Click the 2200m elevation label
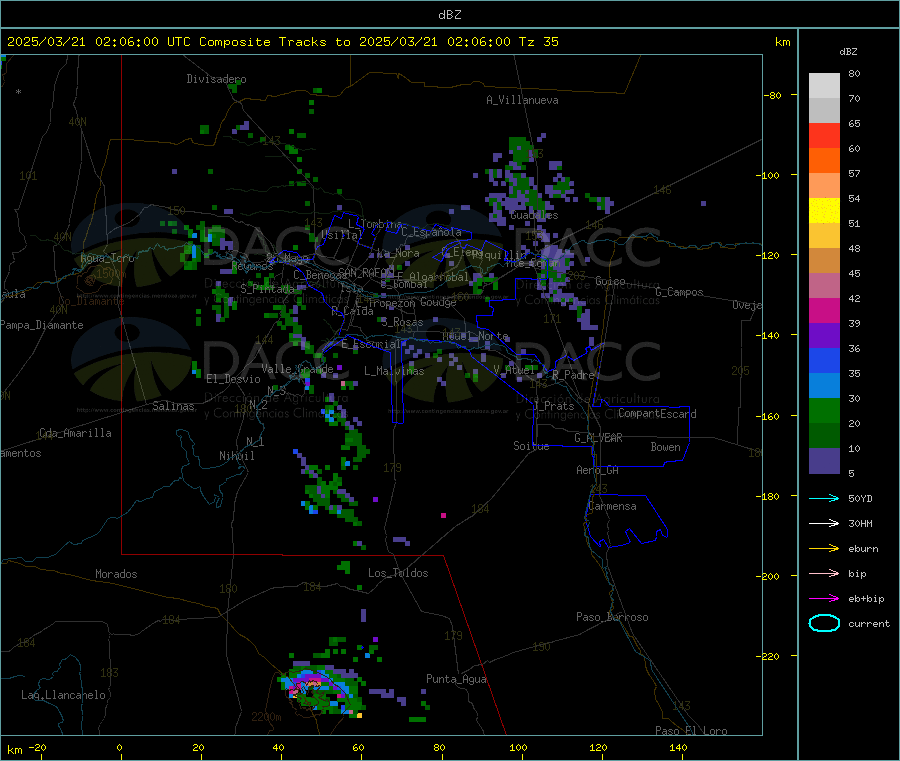The width and height of the screenshot is (900, 761). pyautogui.click(x=266, y=717)
